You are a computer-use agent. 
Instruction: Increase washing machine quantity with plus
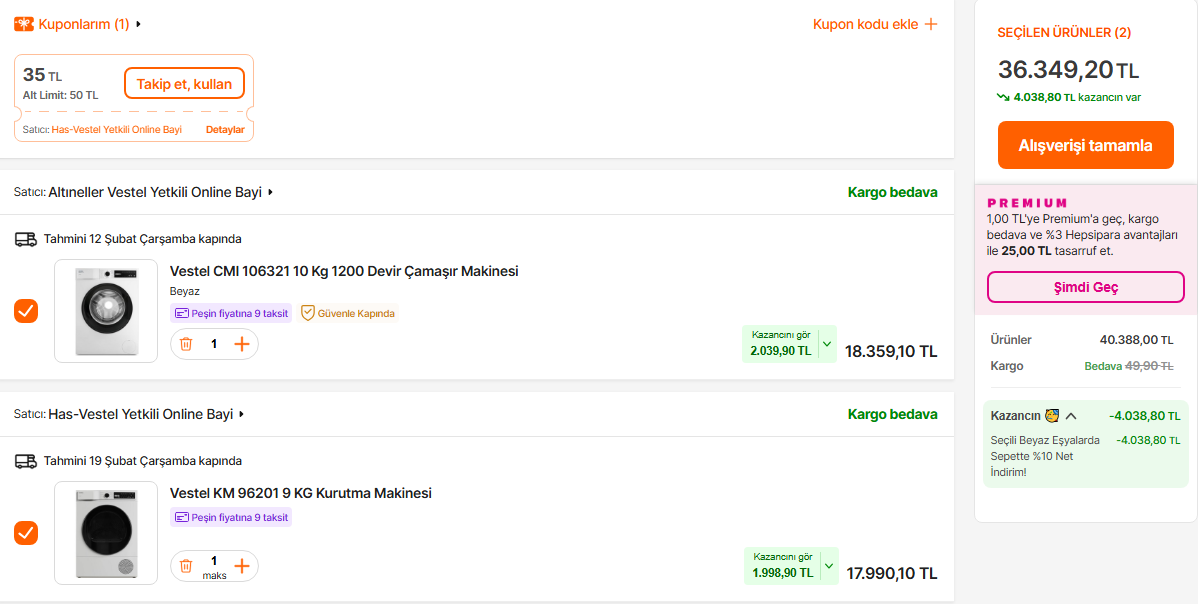(241, 344)
